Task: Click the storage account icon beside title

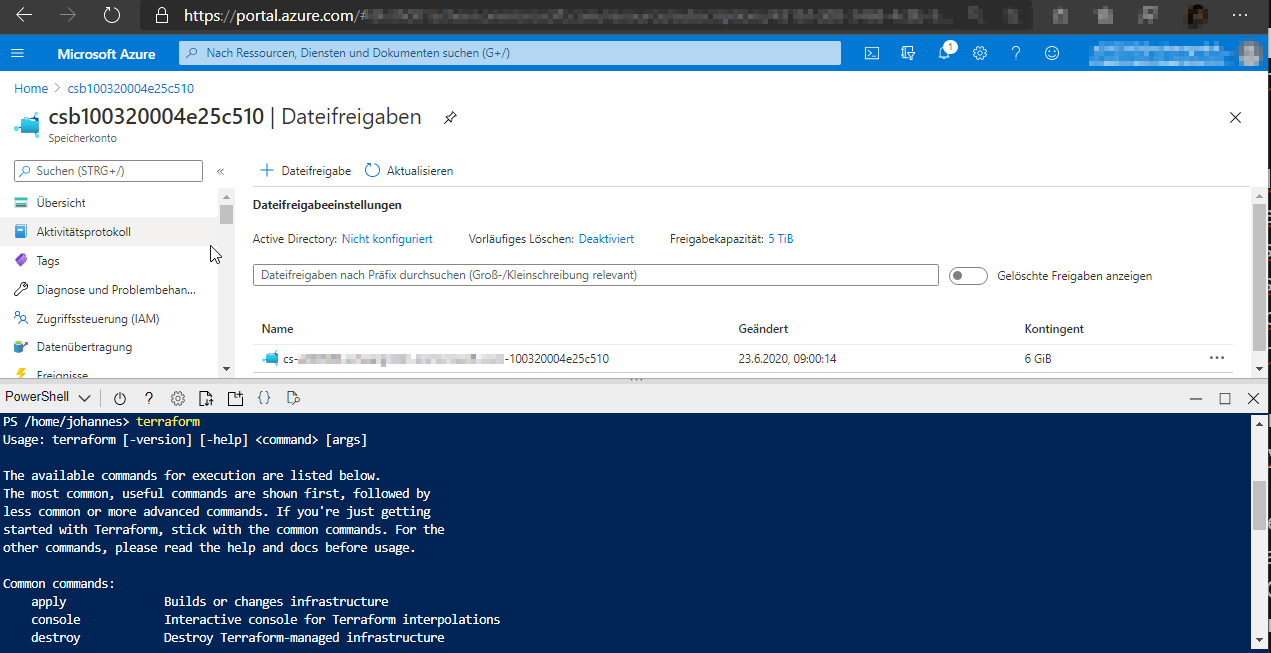Action: coord(27,124)
